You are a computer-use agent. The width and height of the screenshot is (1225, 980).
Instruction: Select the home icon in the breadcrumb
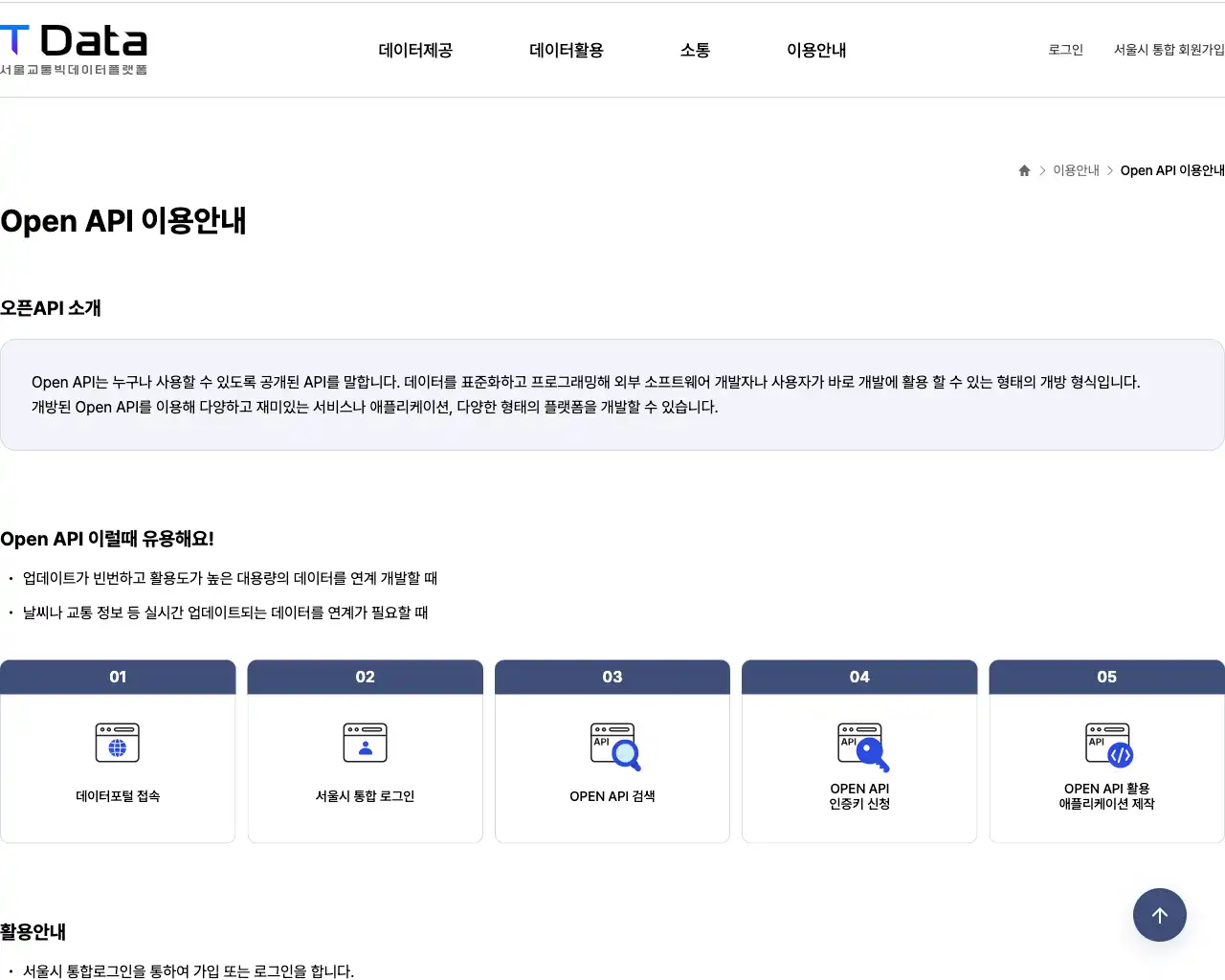[1023, 169]
